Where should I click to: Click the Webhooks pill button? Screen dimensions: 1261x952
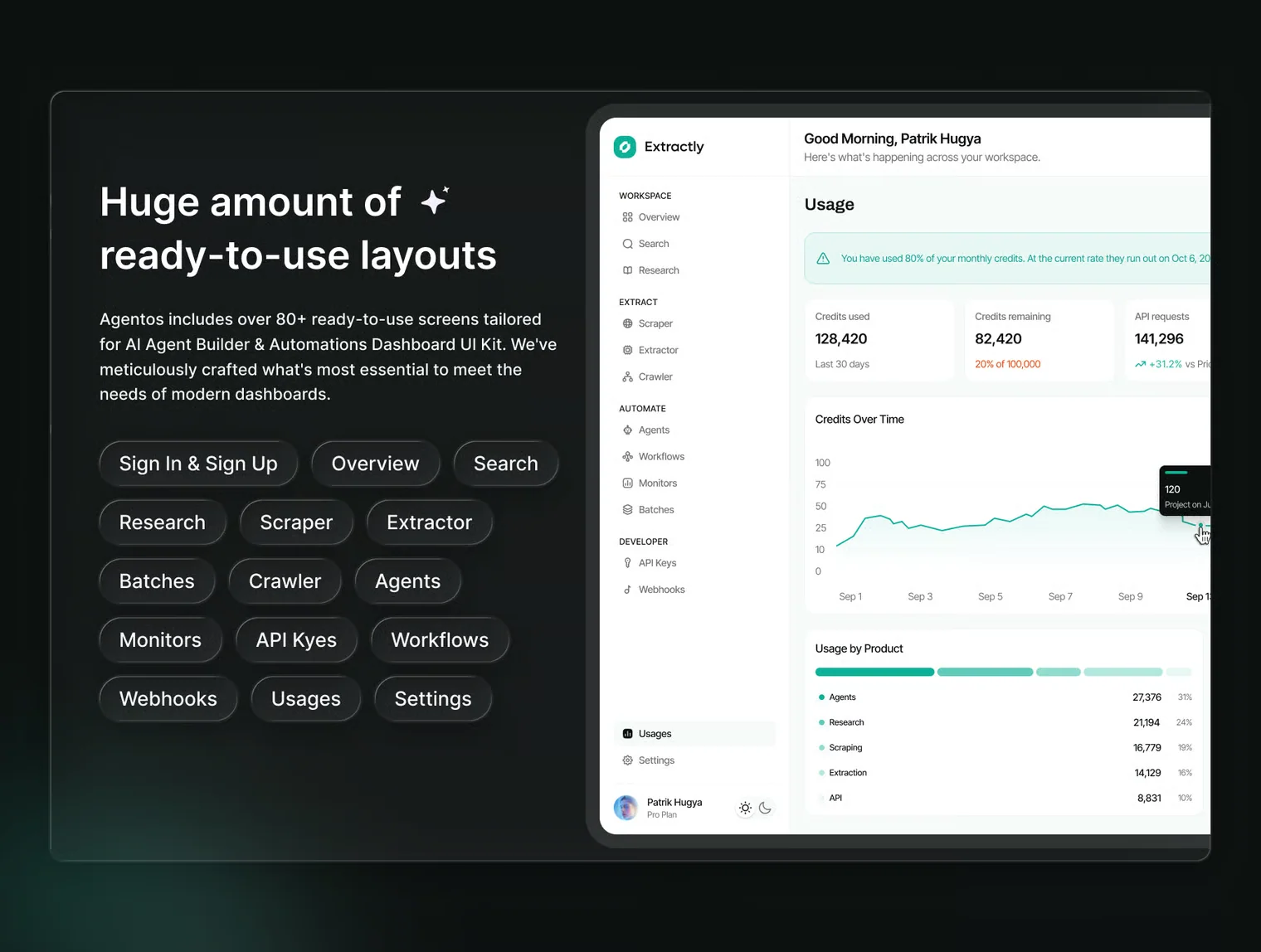(x=168, y=699)
